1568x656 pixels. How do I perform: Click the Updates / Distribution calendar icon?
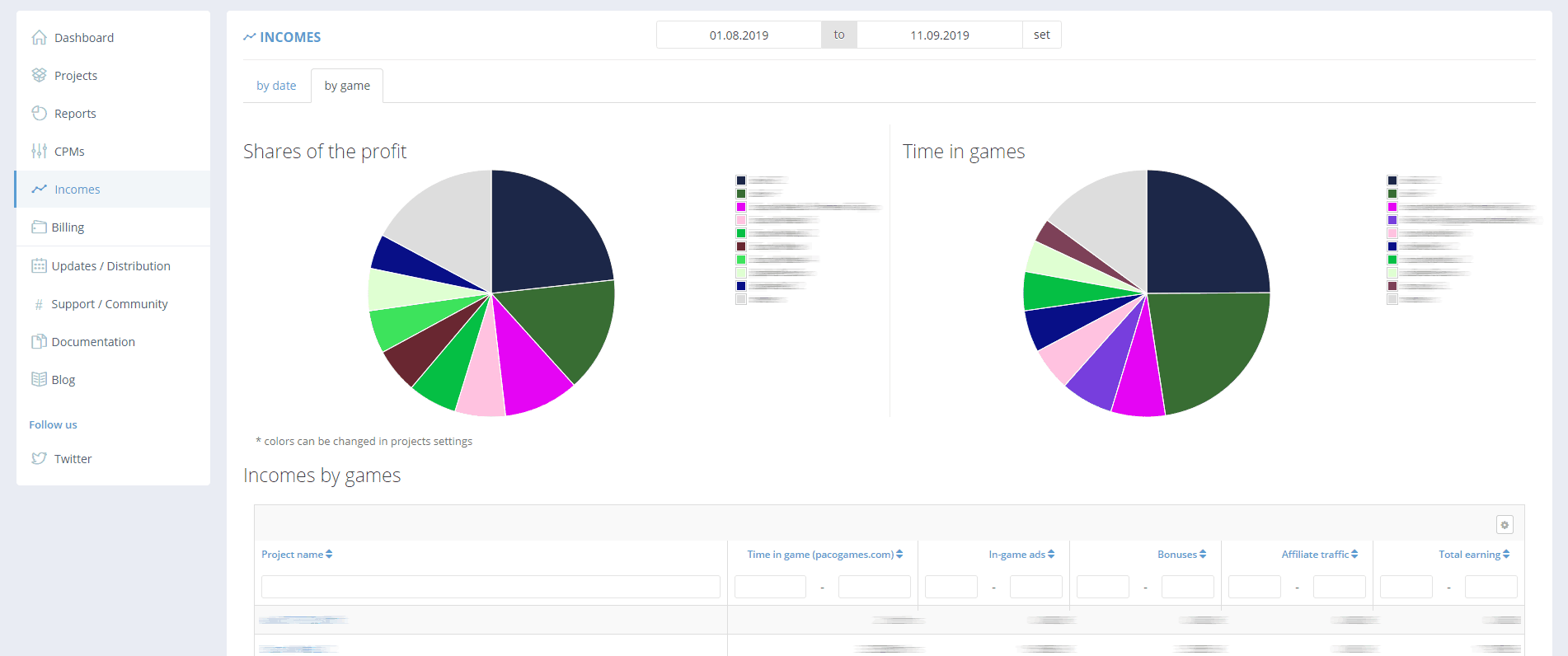click(x=39, y=265)
